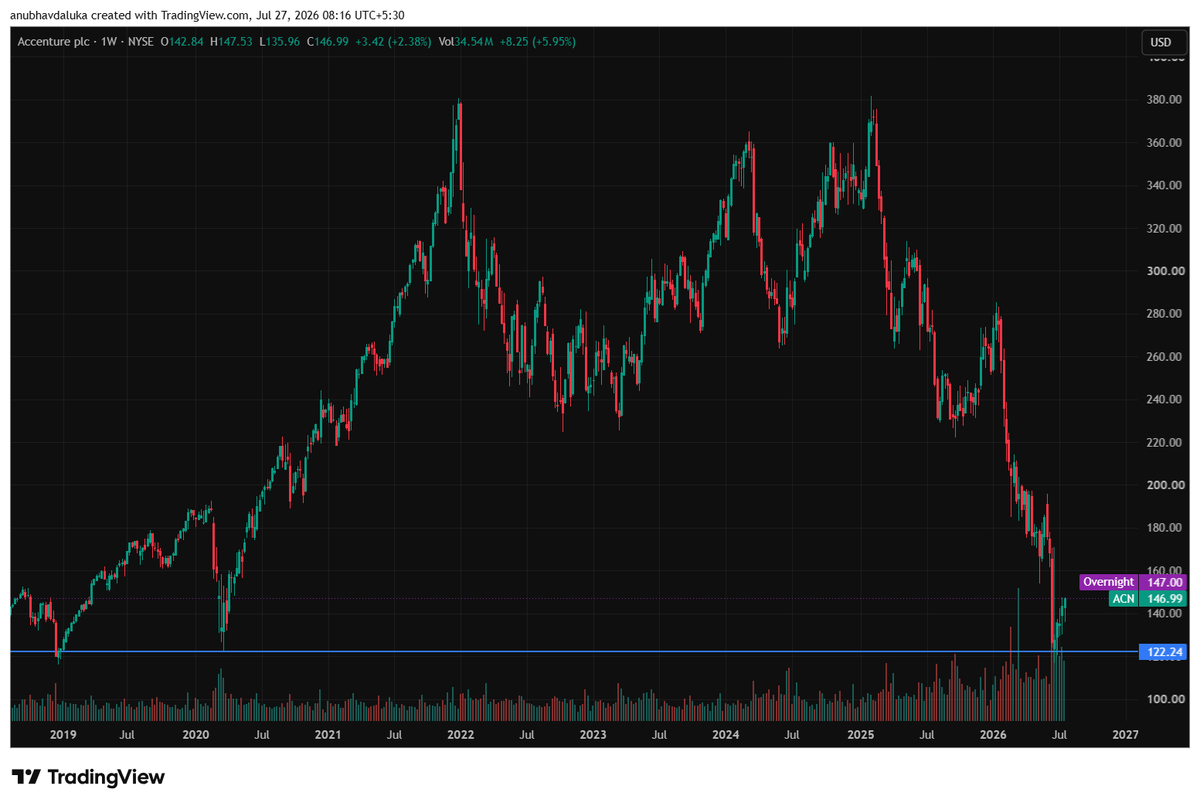Click the volume change +8.25 (+5.95%)

click(x=537, y=42)
